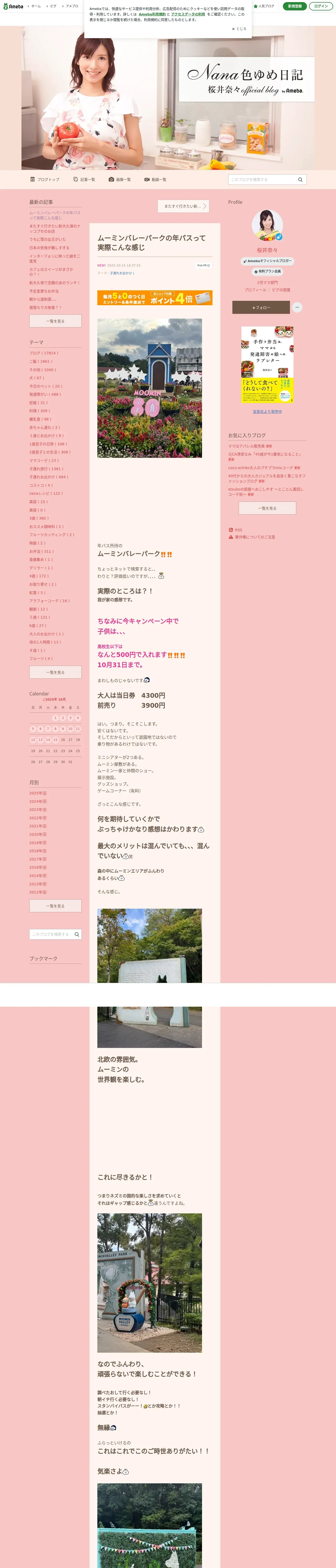Screen dimensions: 336x1568
Task: Open the アクセスデータの利用 link
Action: click(x=188, y=14)
